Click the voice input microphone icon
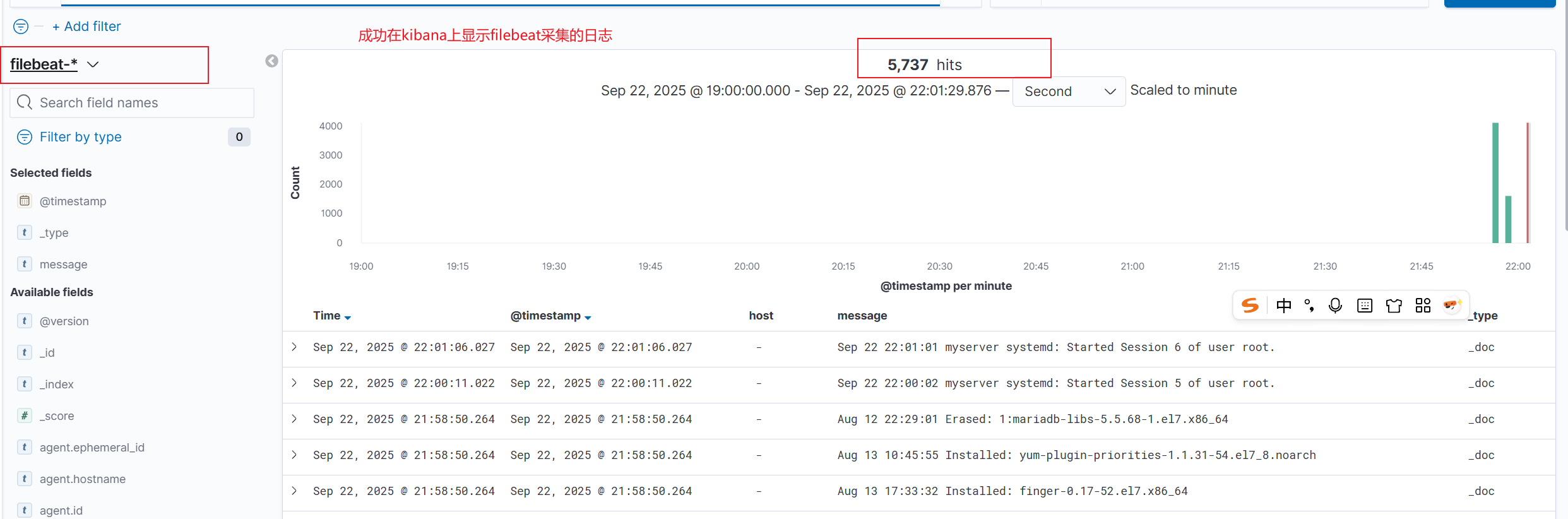Image resolution: width=1568 pixels, height=519 pixels. [1335, 306]
